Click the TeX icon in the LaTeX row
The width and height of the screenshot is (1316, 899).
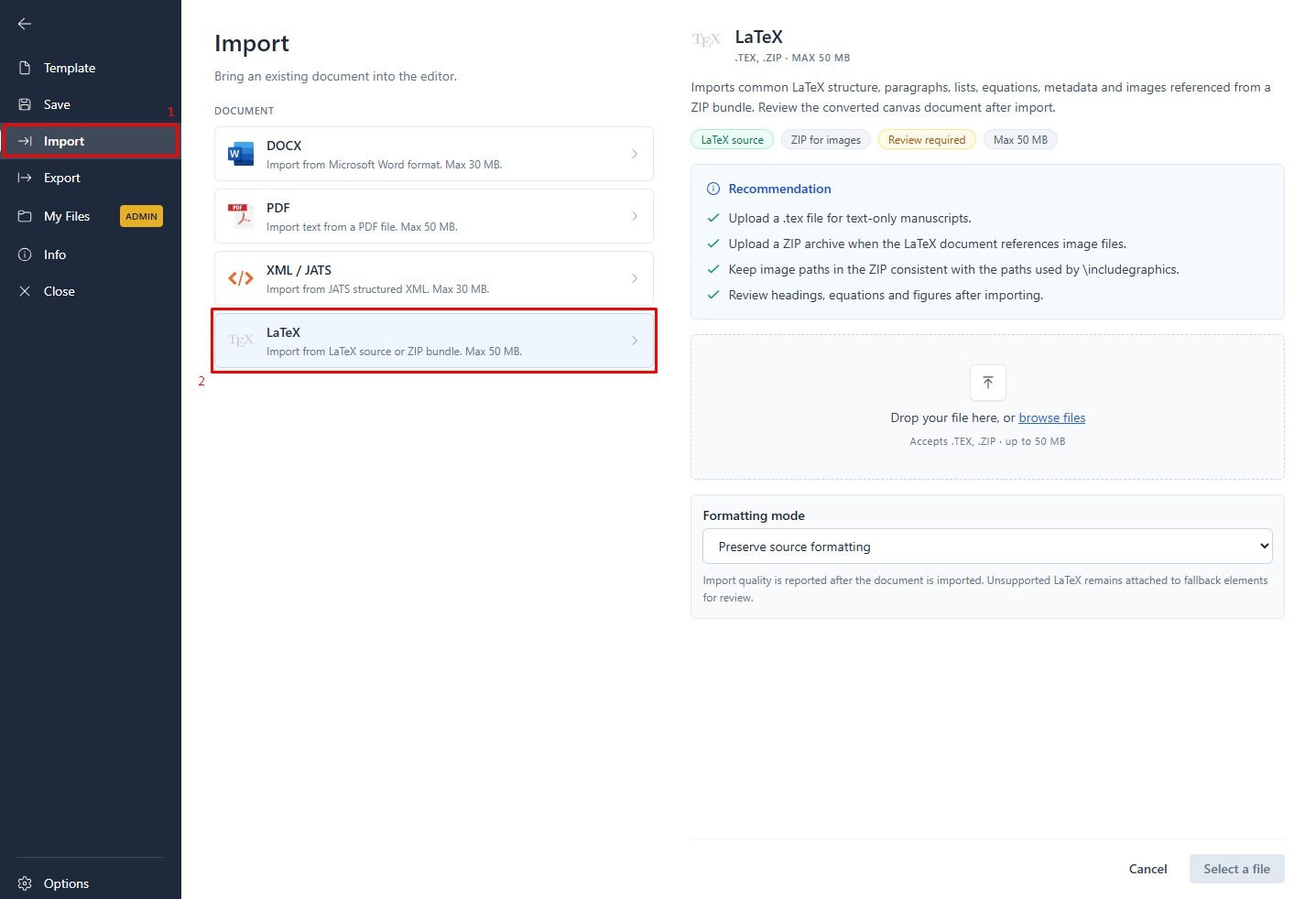[241, 341]
